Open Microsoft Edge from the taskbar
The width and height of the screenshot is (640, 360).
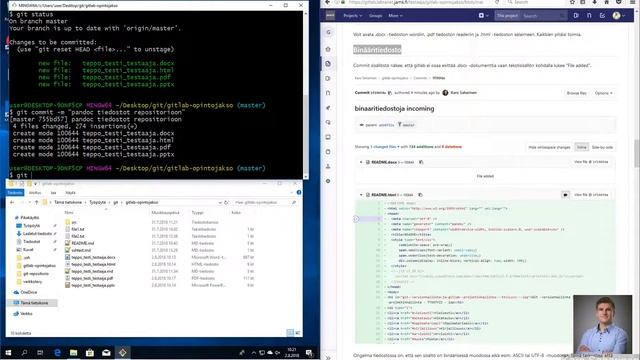[57, 353]
